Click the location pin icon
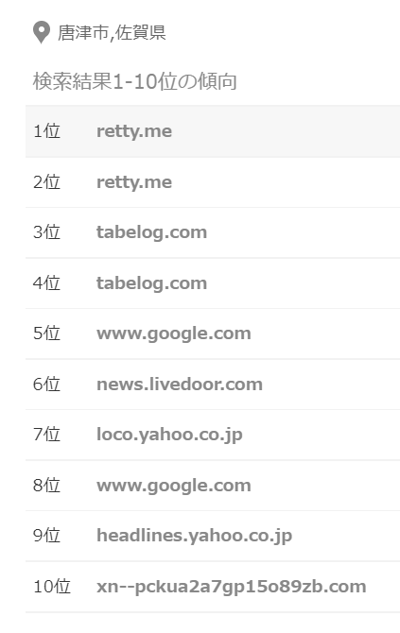This screenshot has height=633, width=400. (41, 32)
